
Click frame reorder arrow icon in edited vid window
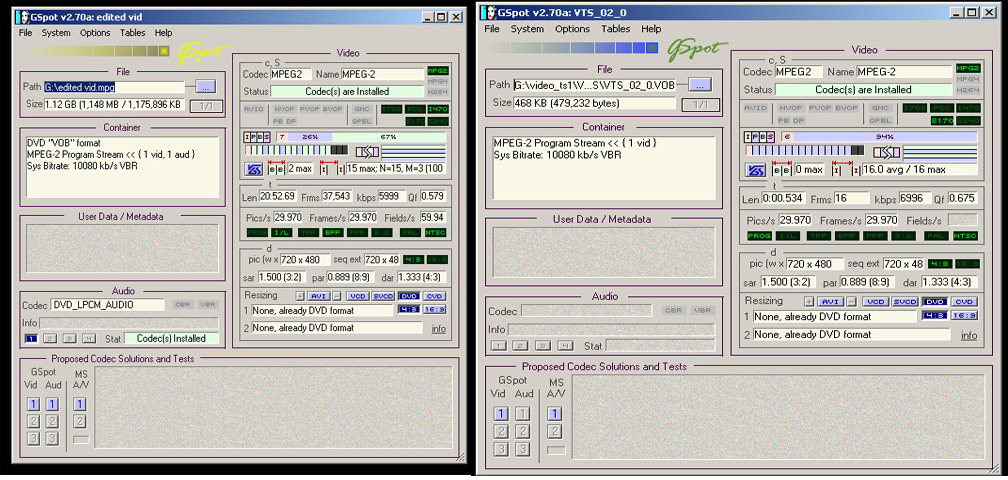[368, 152]
